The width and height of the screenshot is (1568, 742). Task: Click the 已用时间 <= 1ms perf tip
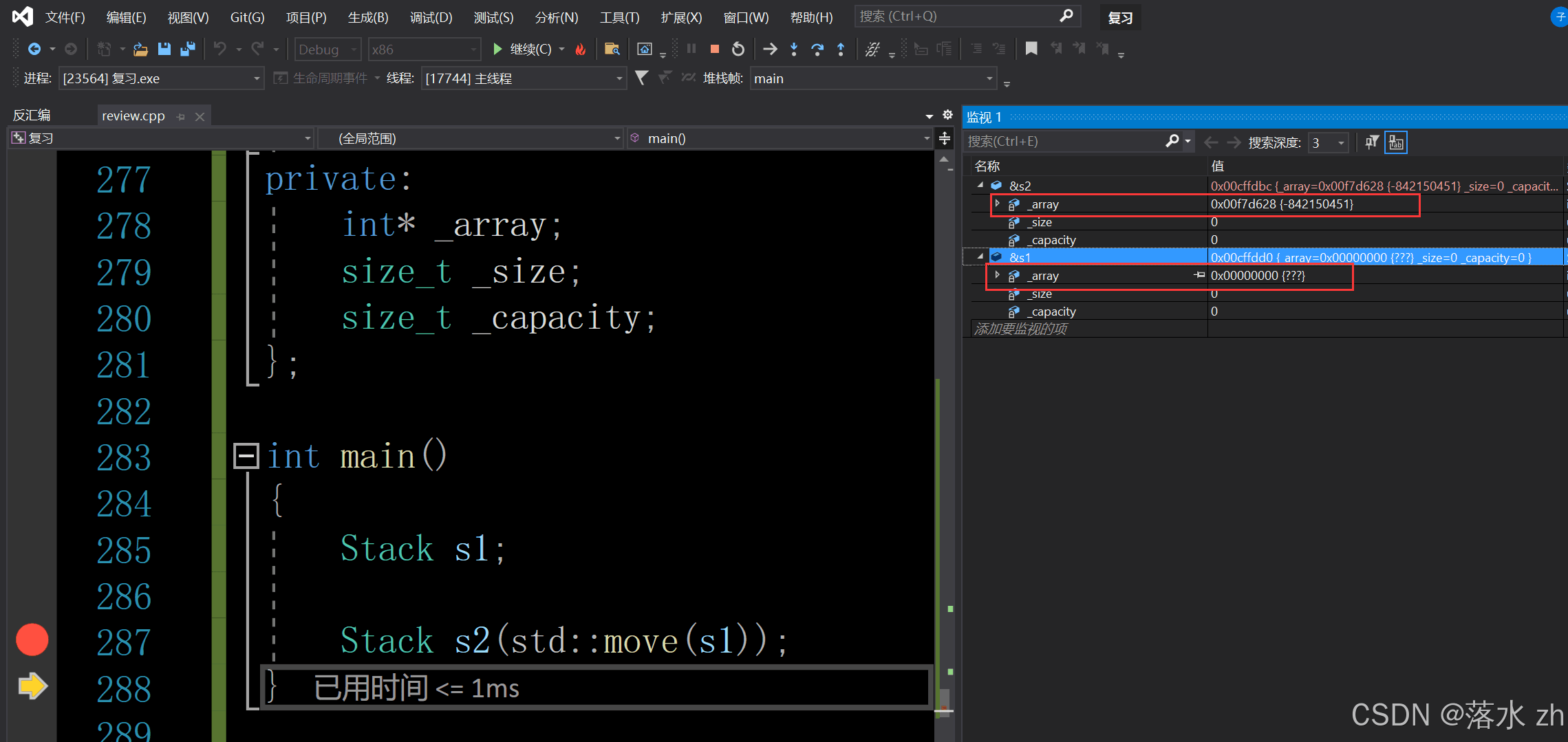click(416, 688)
